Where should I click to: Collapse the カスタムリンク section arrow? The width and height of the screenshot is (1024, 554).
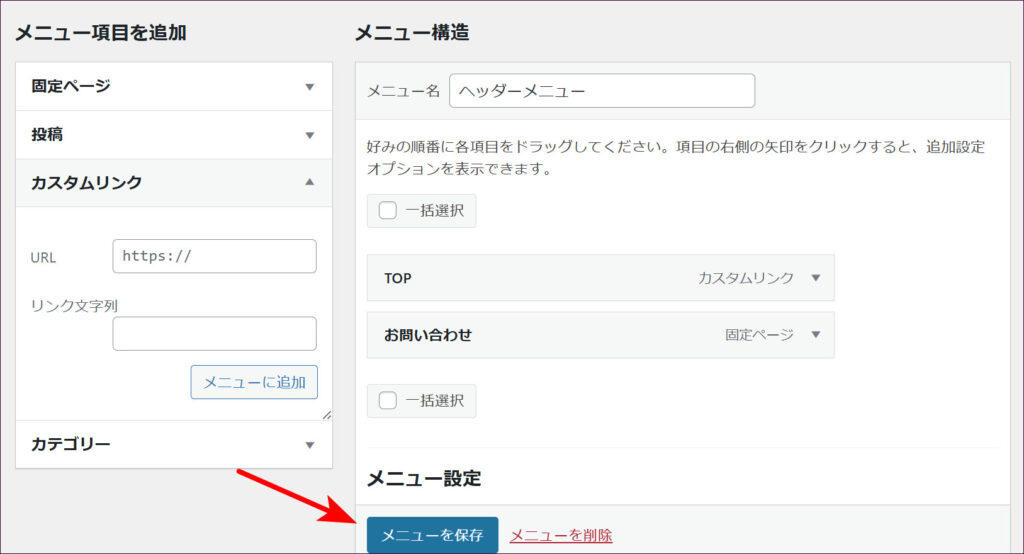pos(309,182)
